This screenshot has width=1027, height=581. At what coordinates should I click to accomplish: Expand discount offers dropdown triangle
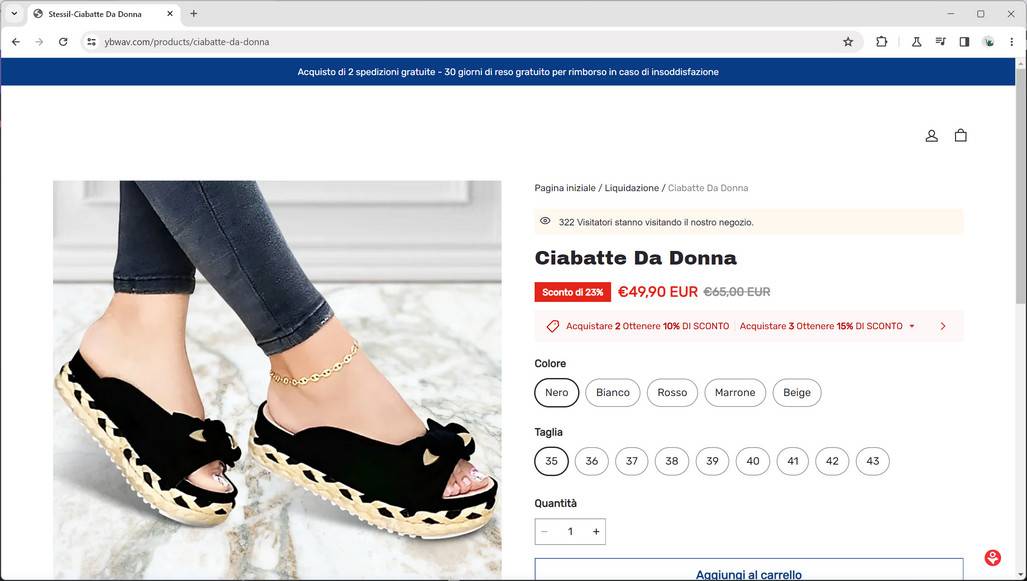coord(912,326)
